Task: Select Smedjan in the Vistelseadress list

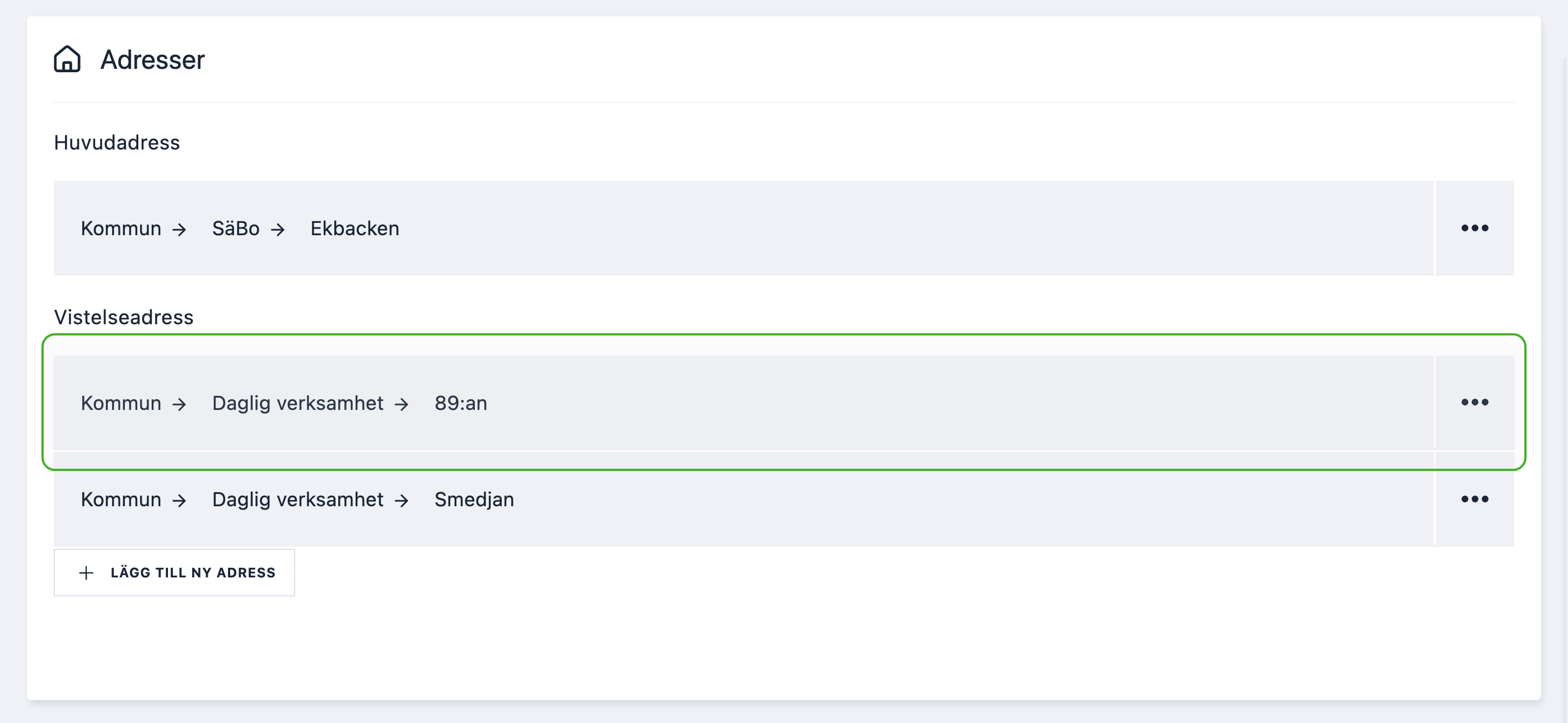Action: point(474,499)
